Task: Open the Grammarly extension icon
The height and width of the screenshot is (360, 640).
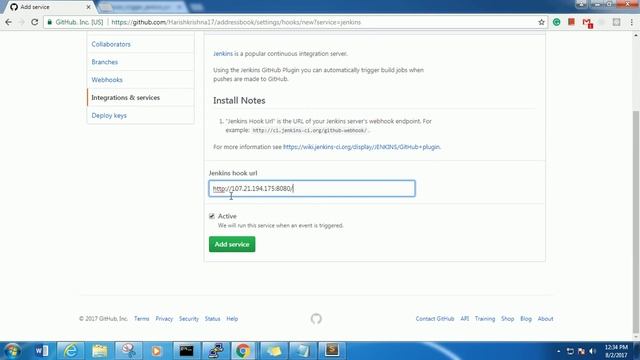Action: point(556,22)
